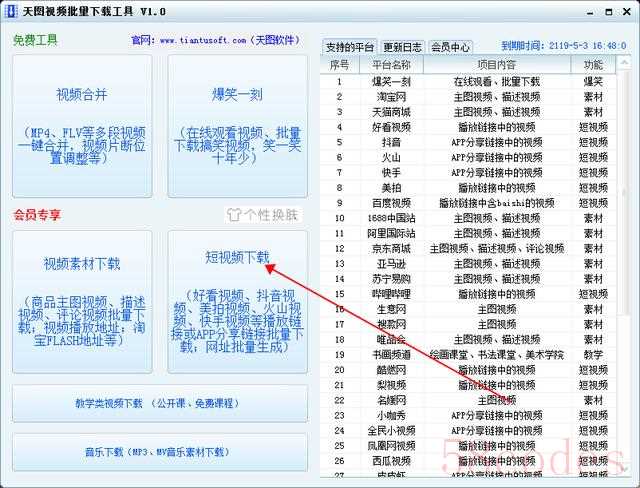The width and height of the screenshot is (640, 488).
Task: Select row 全民小视频
Action: (468, 430)
